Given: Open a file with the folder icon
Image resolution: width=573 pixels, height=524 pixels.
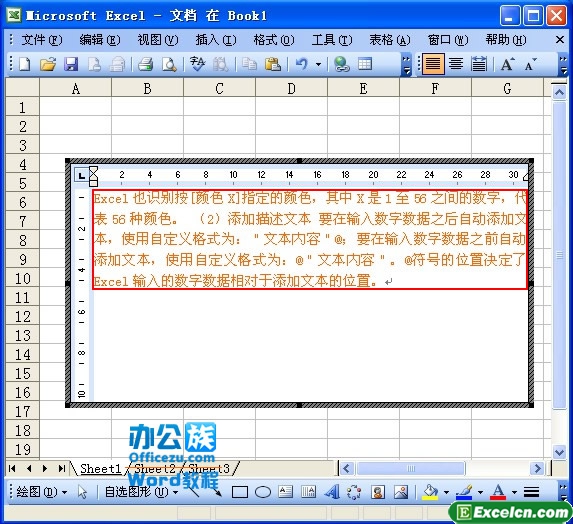Looking at the screenshot, I should pos(48,64).
